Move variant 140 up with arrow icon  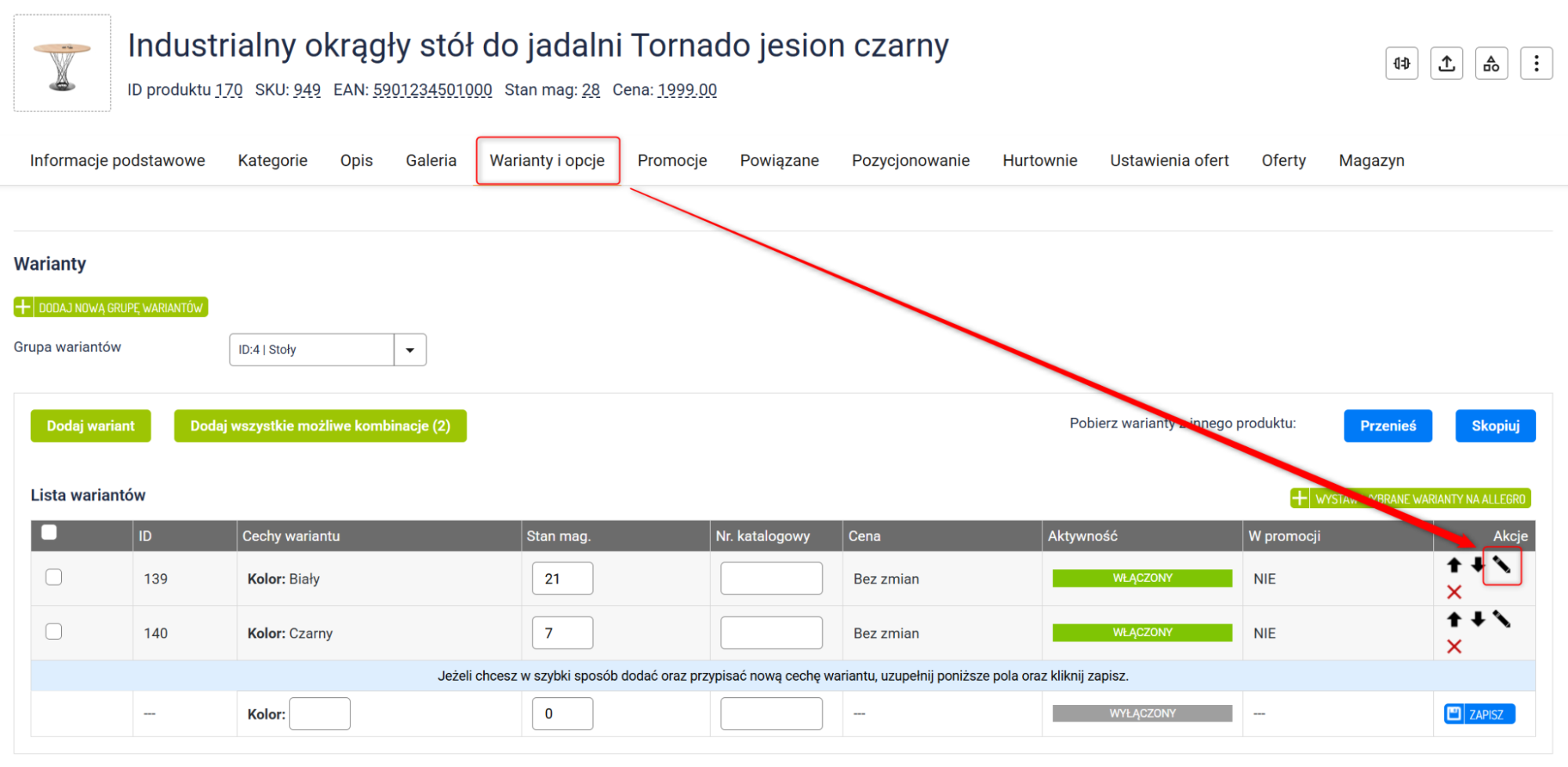pos(1454,620)
